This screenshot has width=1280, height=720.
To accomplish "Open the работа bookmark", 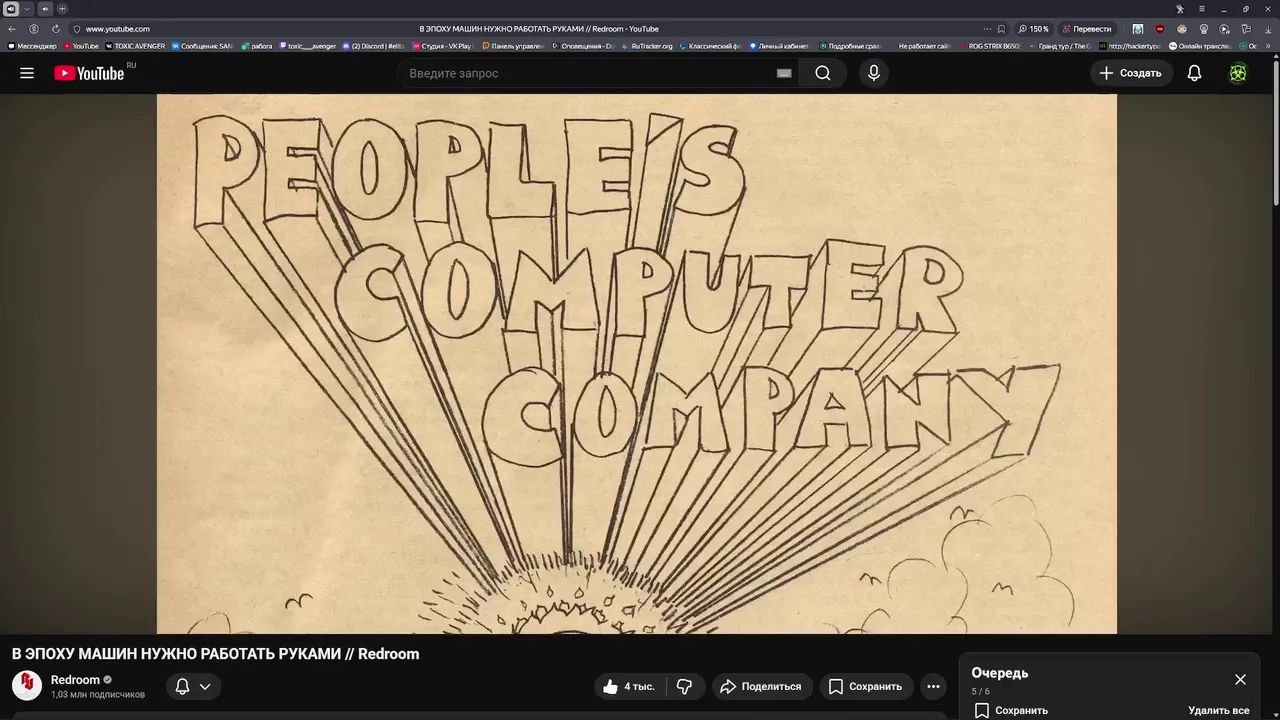I will pos(257,46).
